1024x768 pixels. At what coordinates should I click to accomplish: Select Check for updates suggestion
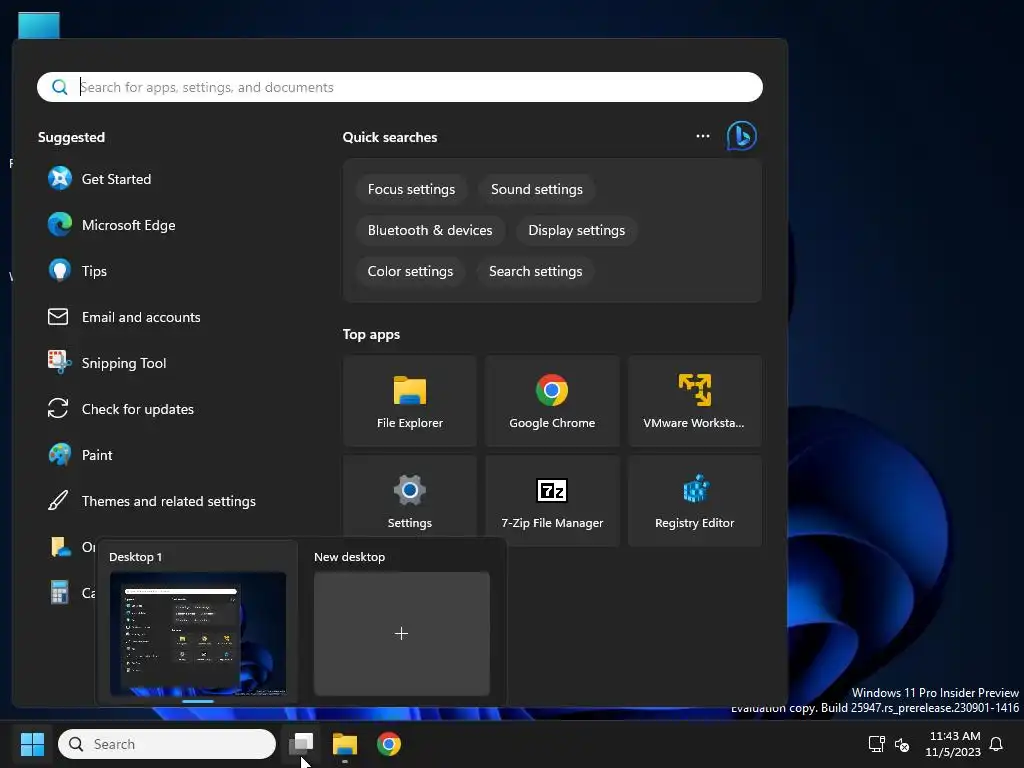click(121, 409)
